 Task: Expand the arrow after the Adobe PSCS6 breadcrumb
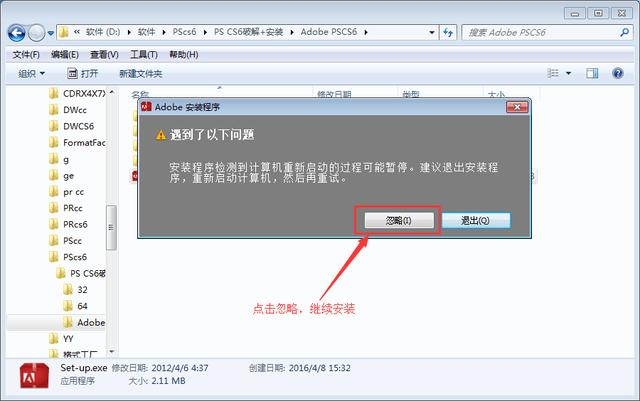point(366,32)
